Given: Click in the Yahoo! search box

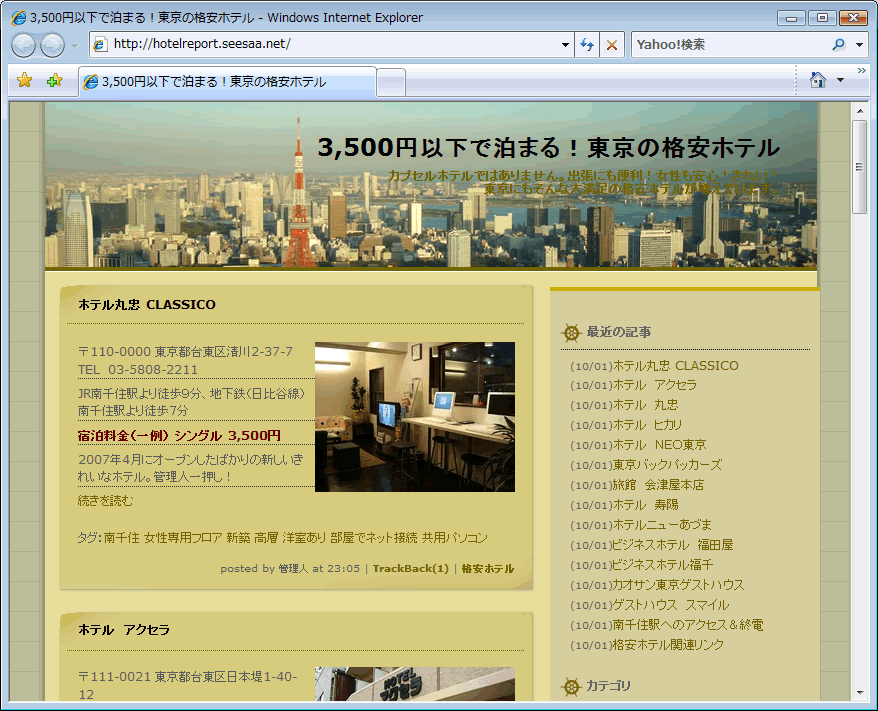Looking at the screenshot, I should coord(730,45).
